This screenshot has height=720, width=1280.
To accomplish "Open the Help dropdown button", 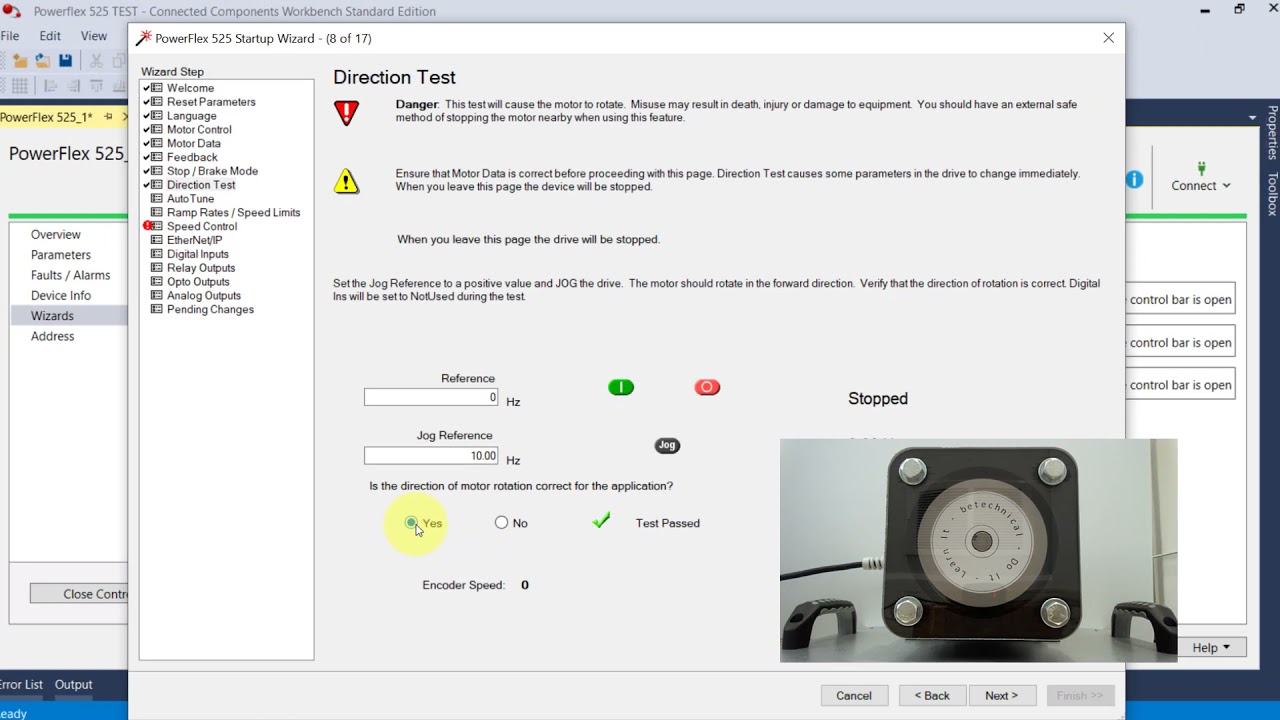I will 1212,648.
